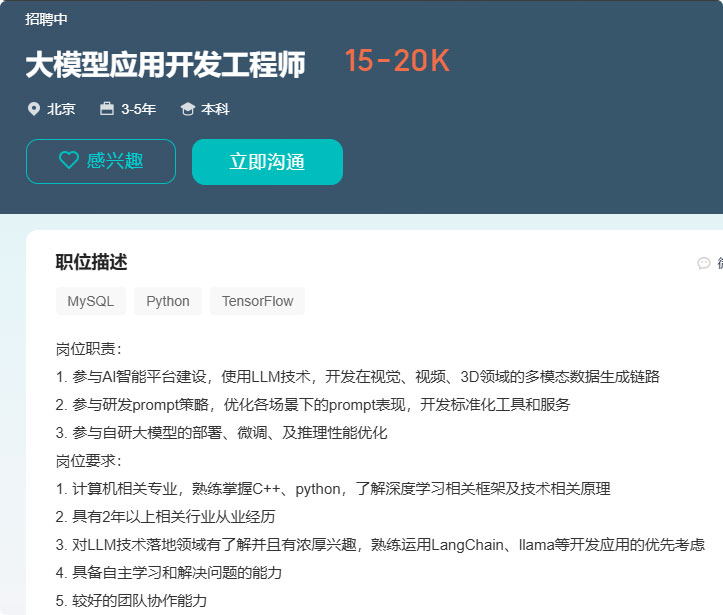Click the line mentioning LangChain、llama
The width and height of the screenshot is (723, 615).
[x=380, y=545]
